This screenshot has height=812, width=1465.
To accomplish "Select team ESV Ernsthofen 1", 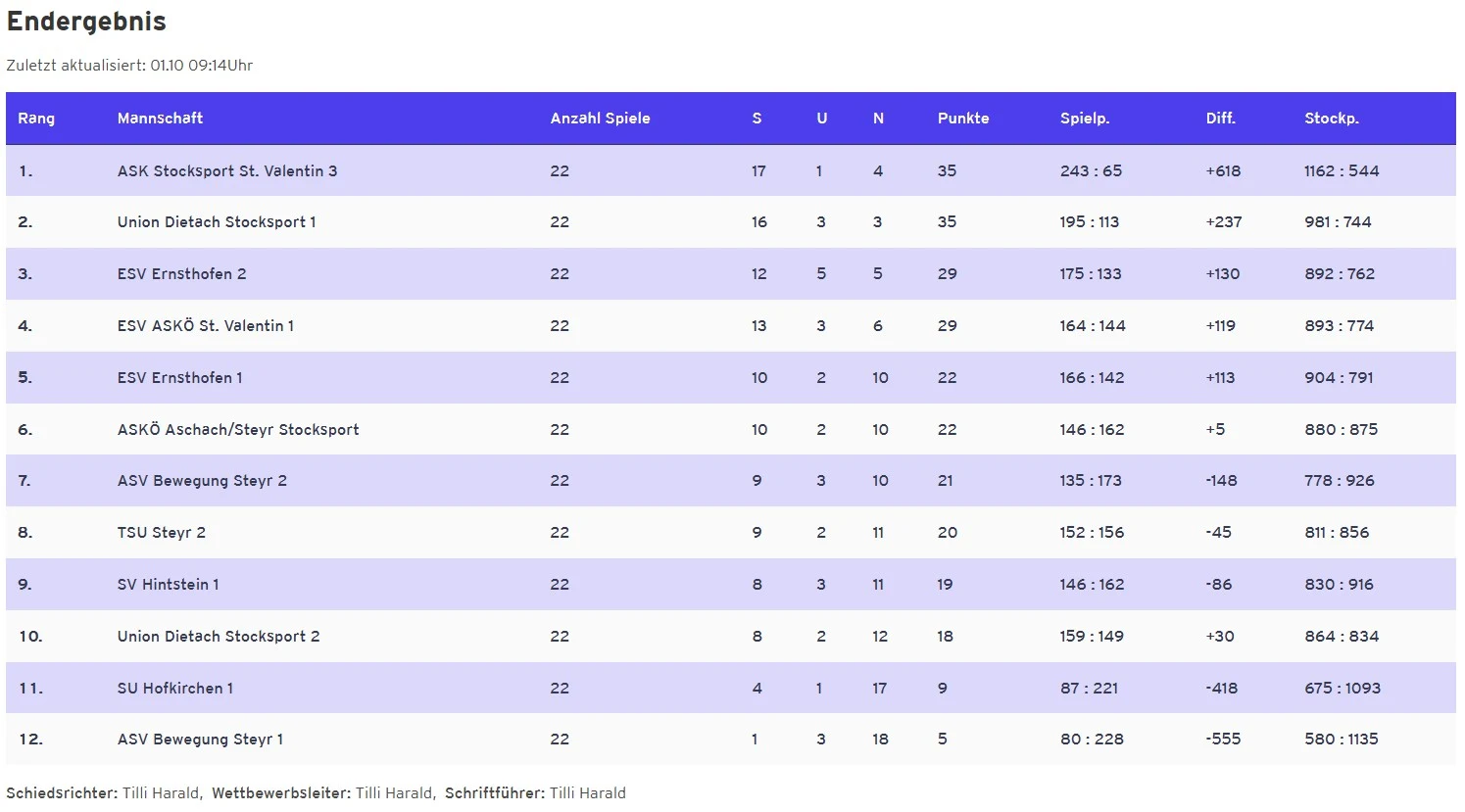I will 180,378.
